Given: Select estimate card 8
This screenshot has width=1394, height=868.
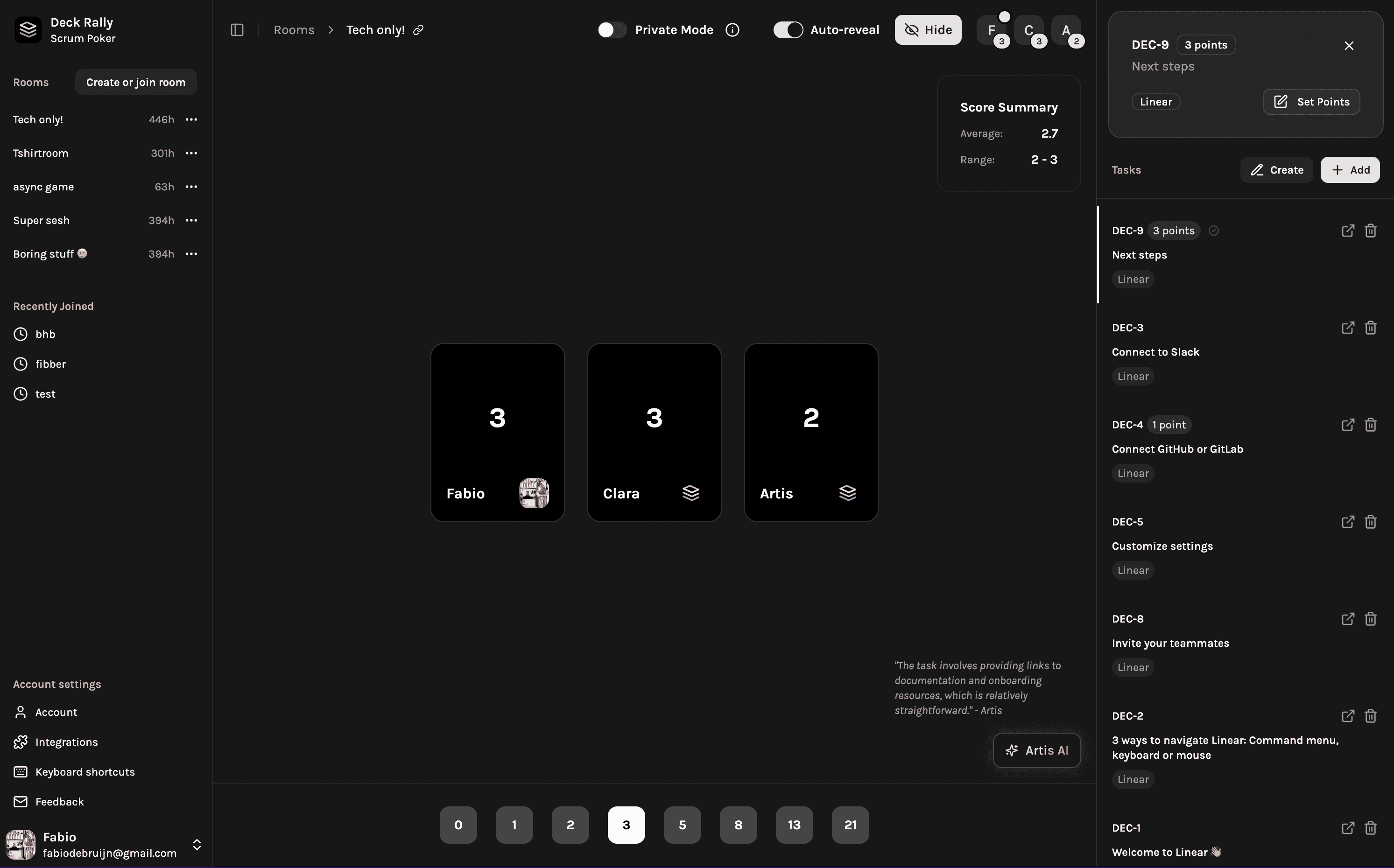Looking at the screenshot, I should [739, 825].
